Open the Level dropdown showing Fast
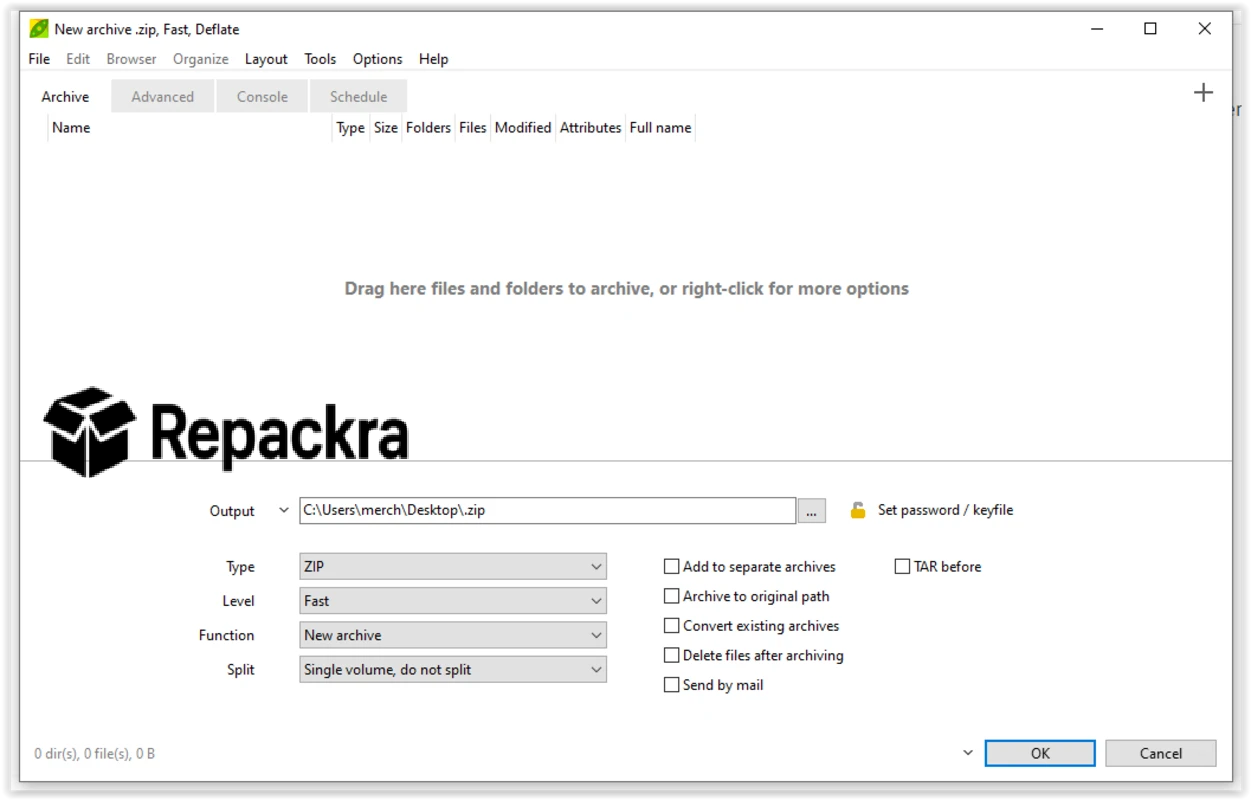This screenshot has height=800, width=1251. pyautogui.click(x=453, y=601)
